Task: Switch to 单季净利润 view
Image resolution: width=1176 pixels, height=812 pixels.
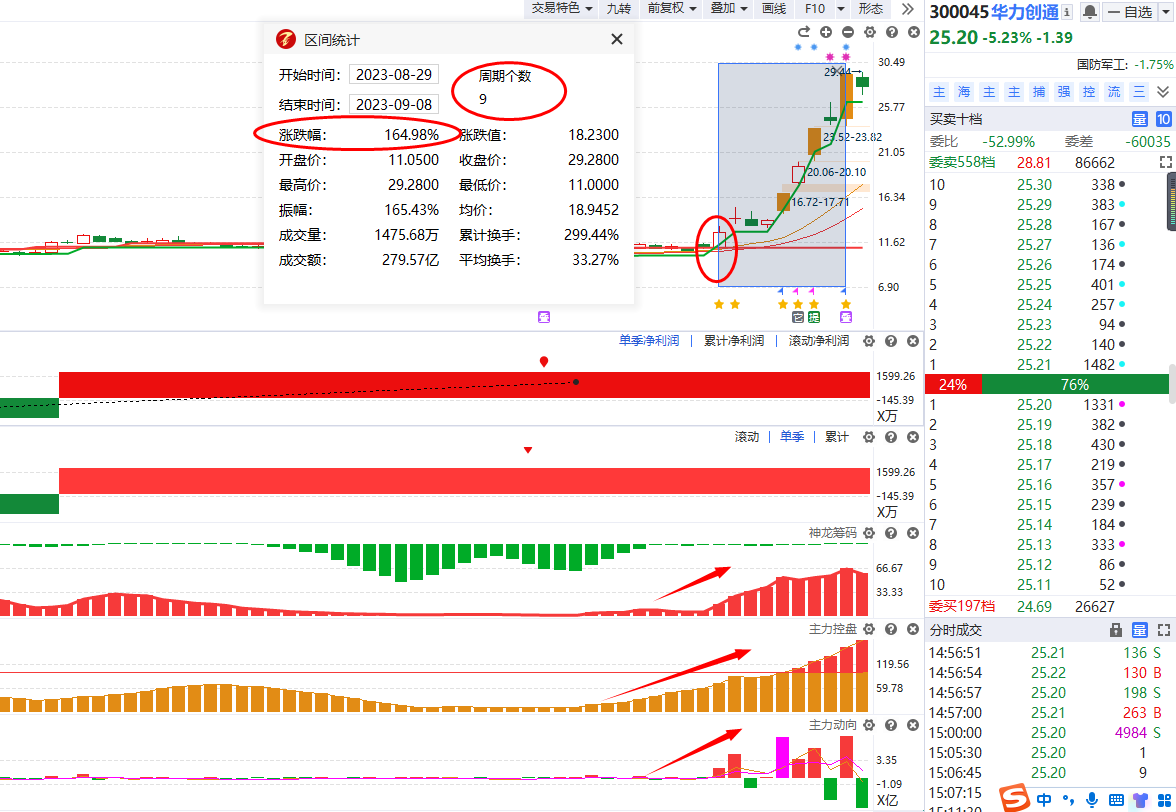Action: tap(649, 340)
